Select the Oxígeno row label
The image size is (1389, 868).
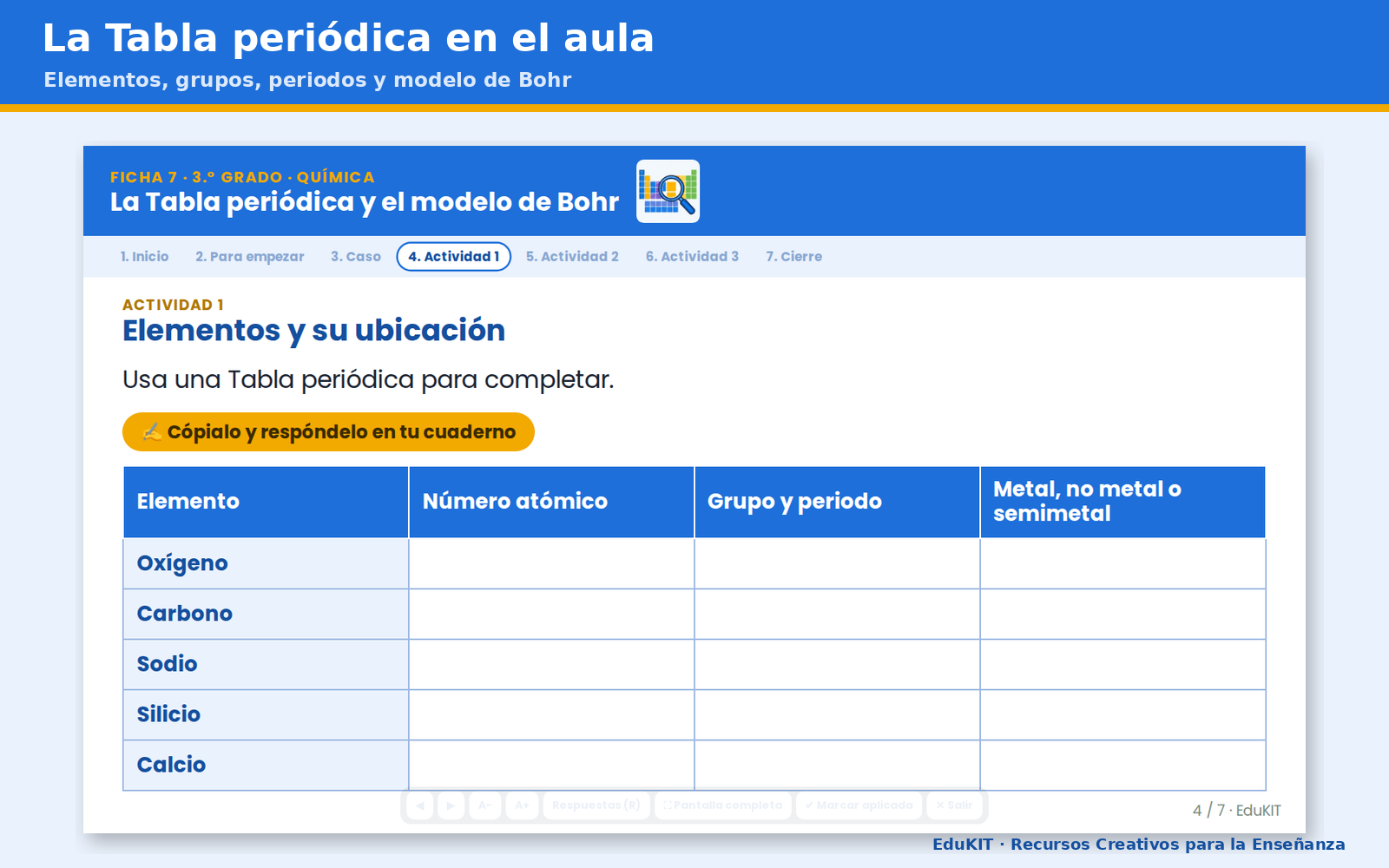point(266,563)
